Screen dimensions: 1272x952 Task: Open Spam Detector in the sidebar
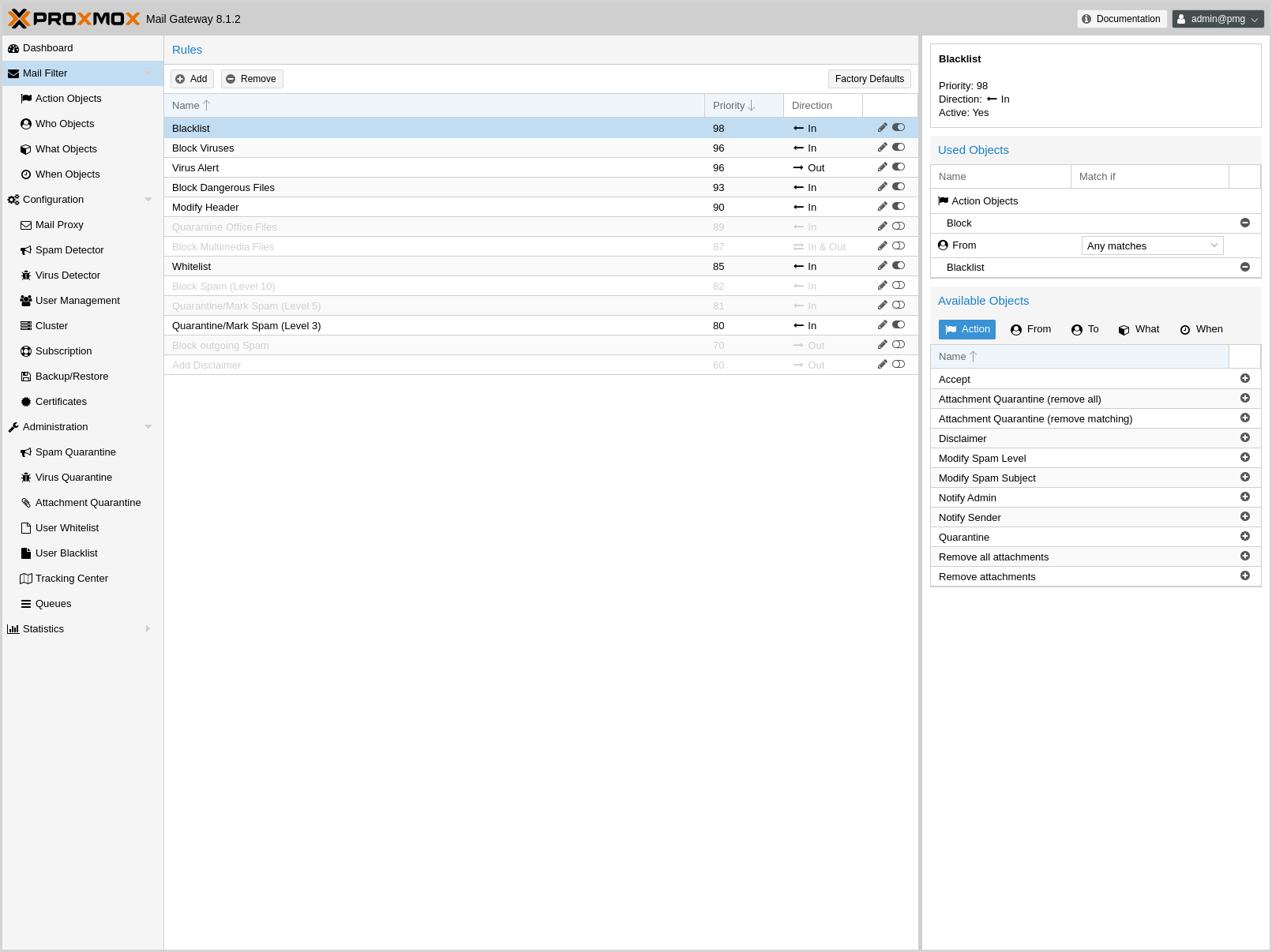point(69,250)
